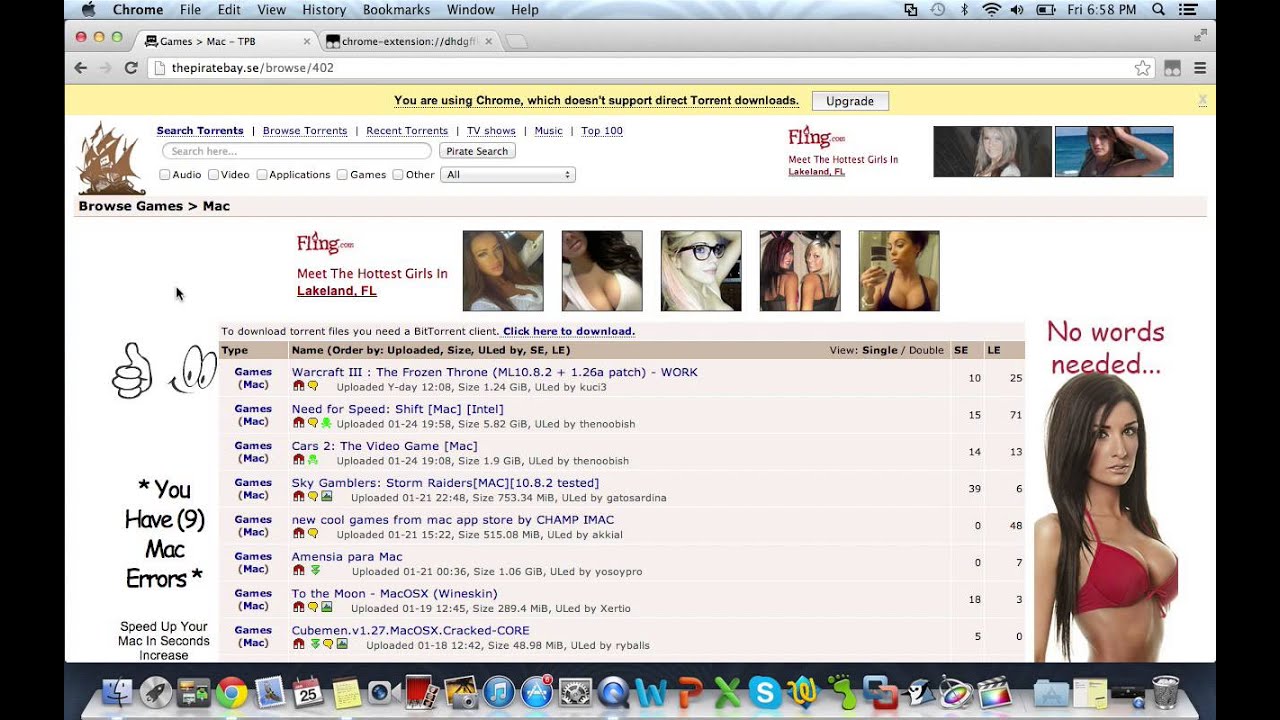This screenshot has height=720, width=1280.
Task: Open the Window menu
Action: (471, 10)
